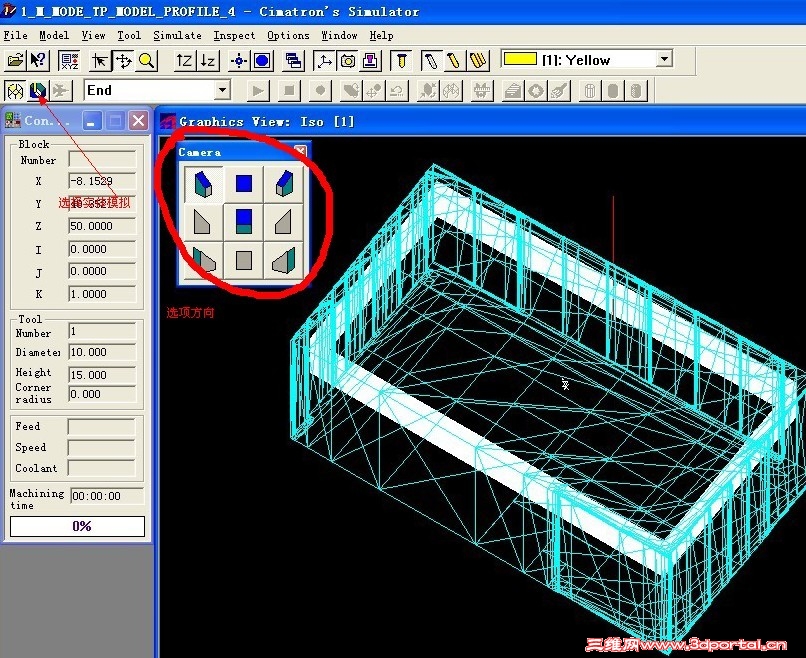This screenshot has width=806, height=658.
Task: Select the pick arrow tool
Action: [x=100, y=61]
